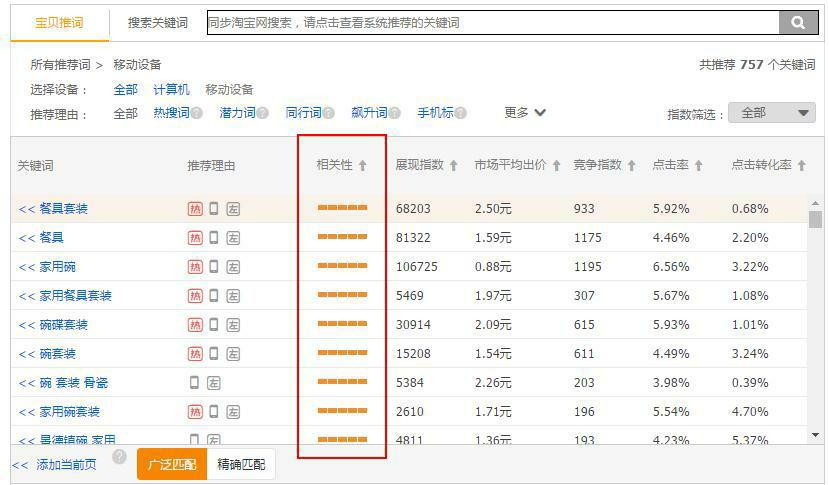Viewport: 829px width, 485px height.
Task: Click the 热 tag in 餐具套装 row
Action: tap(195, 209)
